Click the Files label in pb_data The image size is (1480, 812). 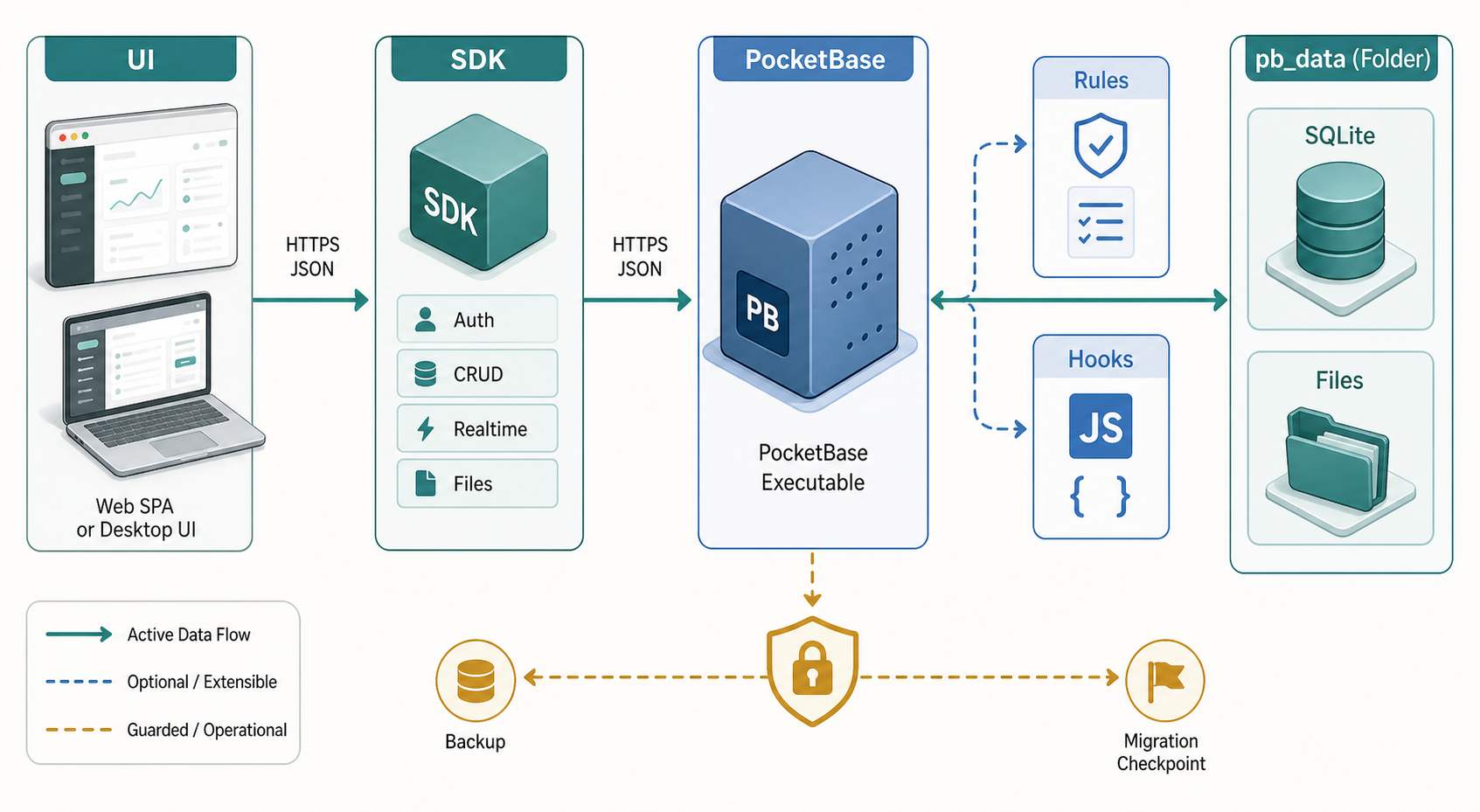1339,380
